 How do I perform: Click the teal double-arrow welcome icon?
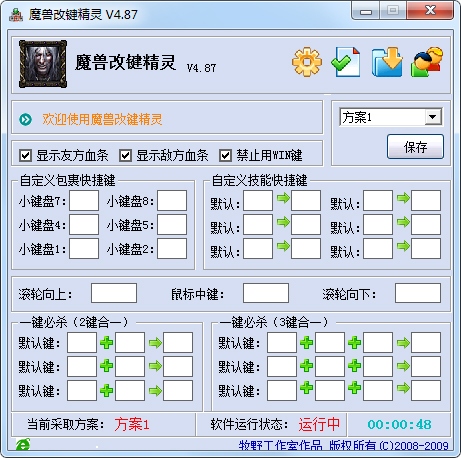pos(26,119)
